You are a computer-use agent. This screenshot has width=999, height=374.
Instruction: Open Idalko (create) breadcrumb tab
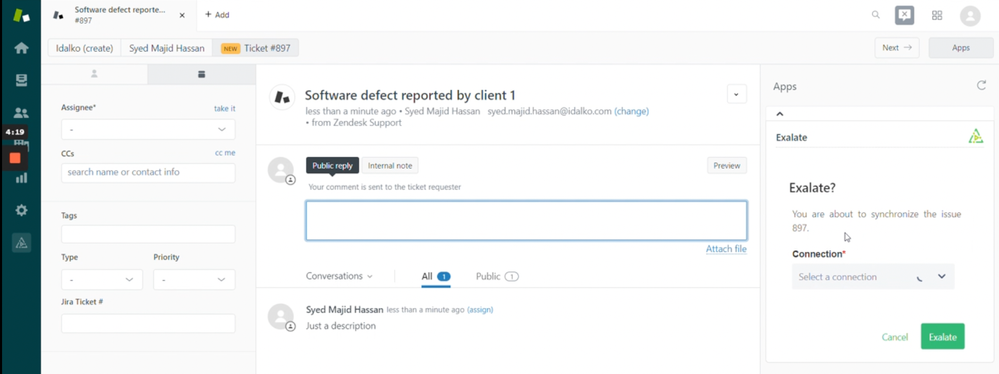pyautogui.click(x=84, y=48)
